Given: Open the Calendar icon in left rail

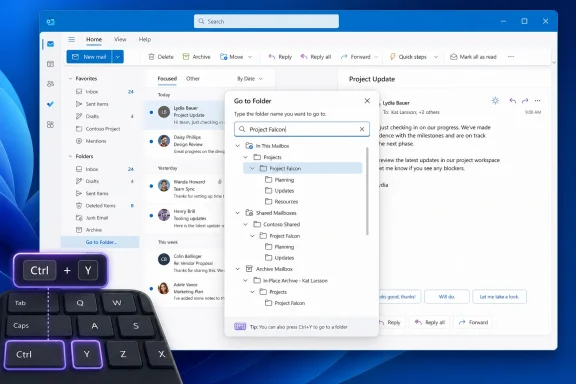Looking at the screenshot, I should pos(50,64).
